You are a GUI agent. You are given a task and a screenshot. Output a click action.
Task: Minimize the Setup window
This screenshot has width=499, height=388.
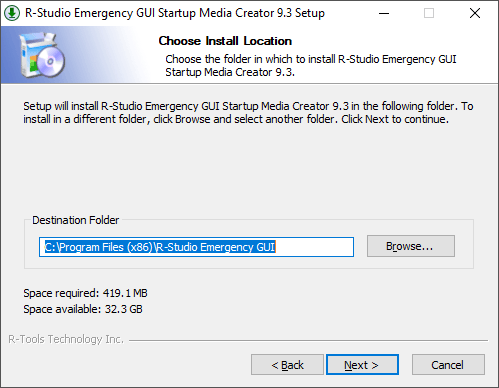[384, 13]
